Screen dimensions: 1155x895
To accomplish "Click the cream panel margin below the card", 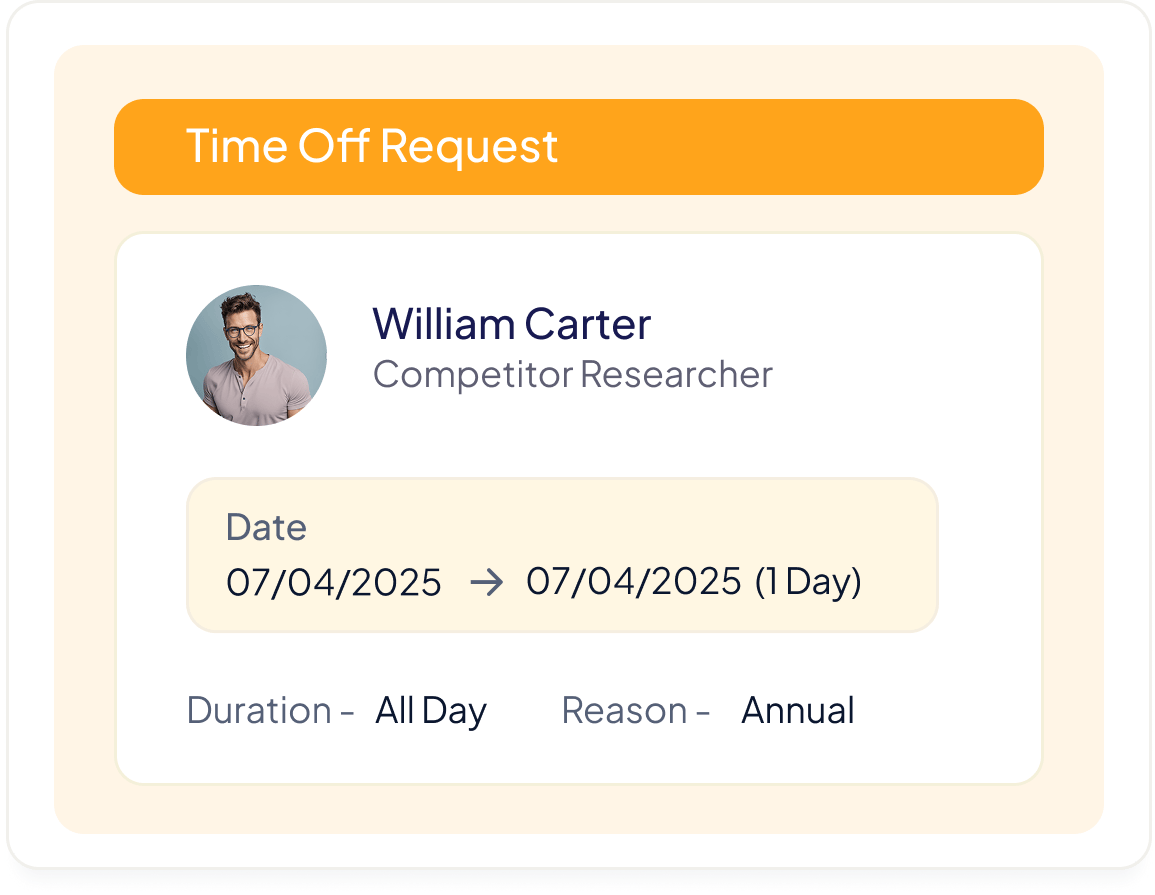I will [x=578, y=808].
